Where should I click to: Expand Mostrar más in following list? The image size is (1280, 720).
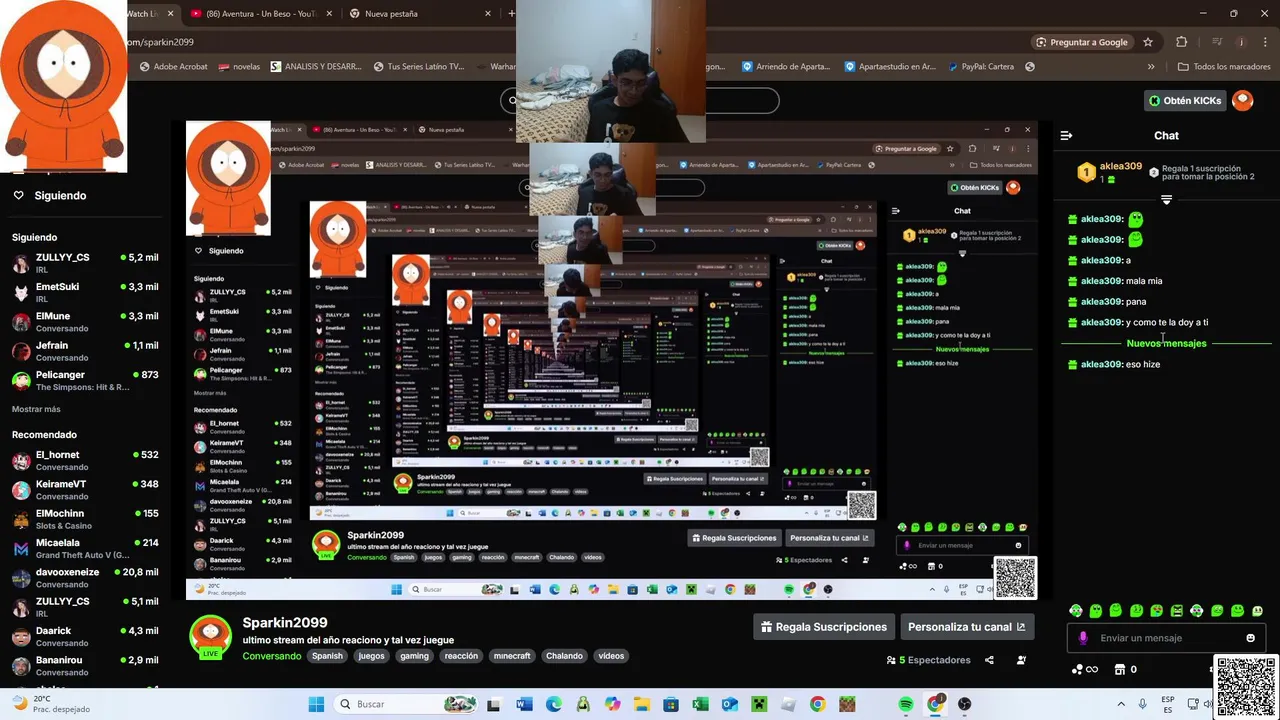(x=36, y=409)
